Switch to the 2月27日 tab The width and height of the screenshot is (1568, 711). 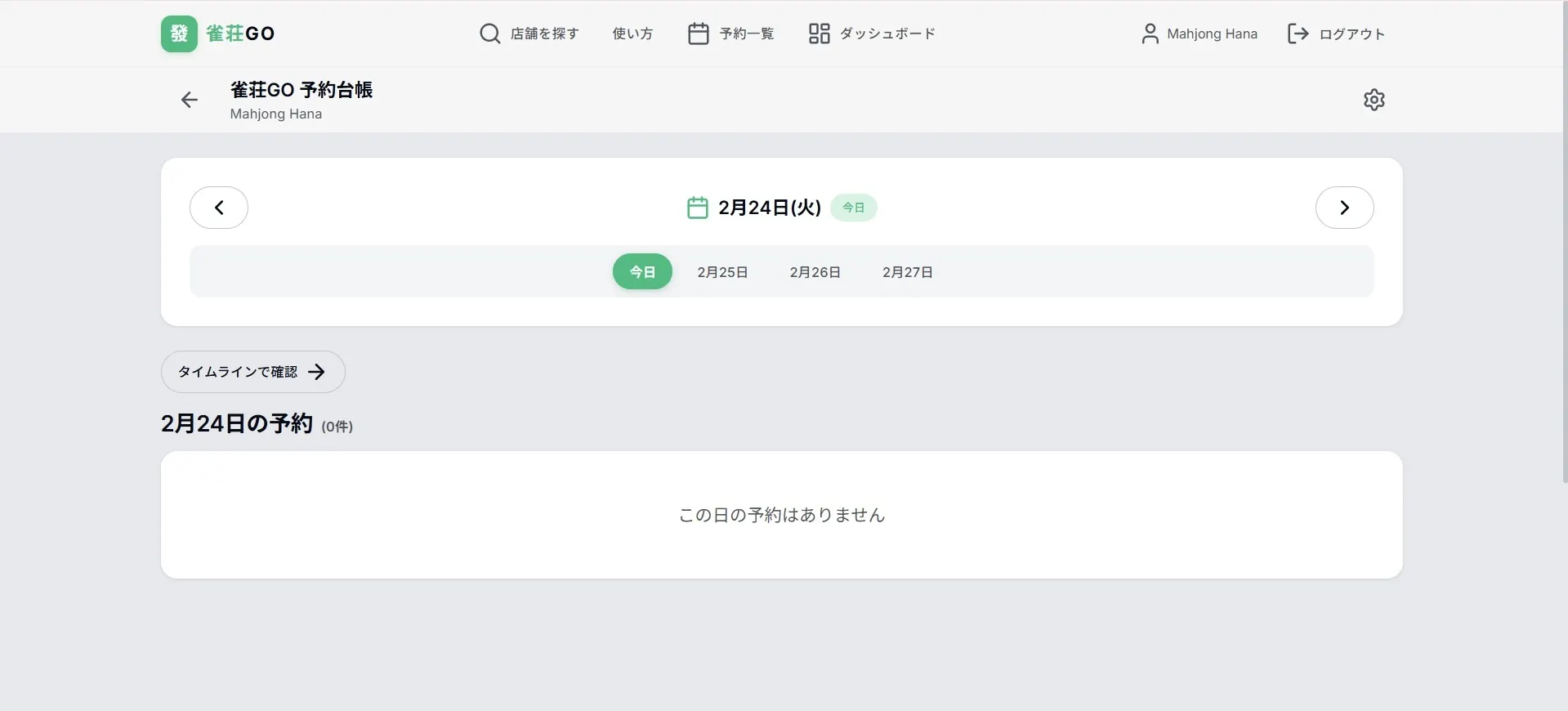tap(907, 272)
